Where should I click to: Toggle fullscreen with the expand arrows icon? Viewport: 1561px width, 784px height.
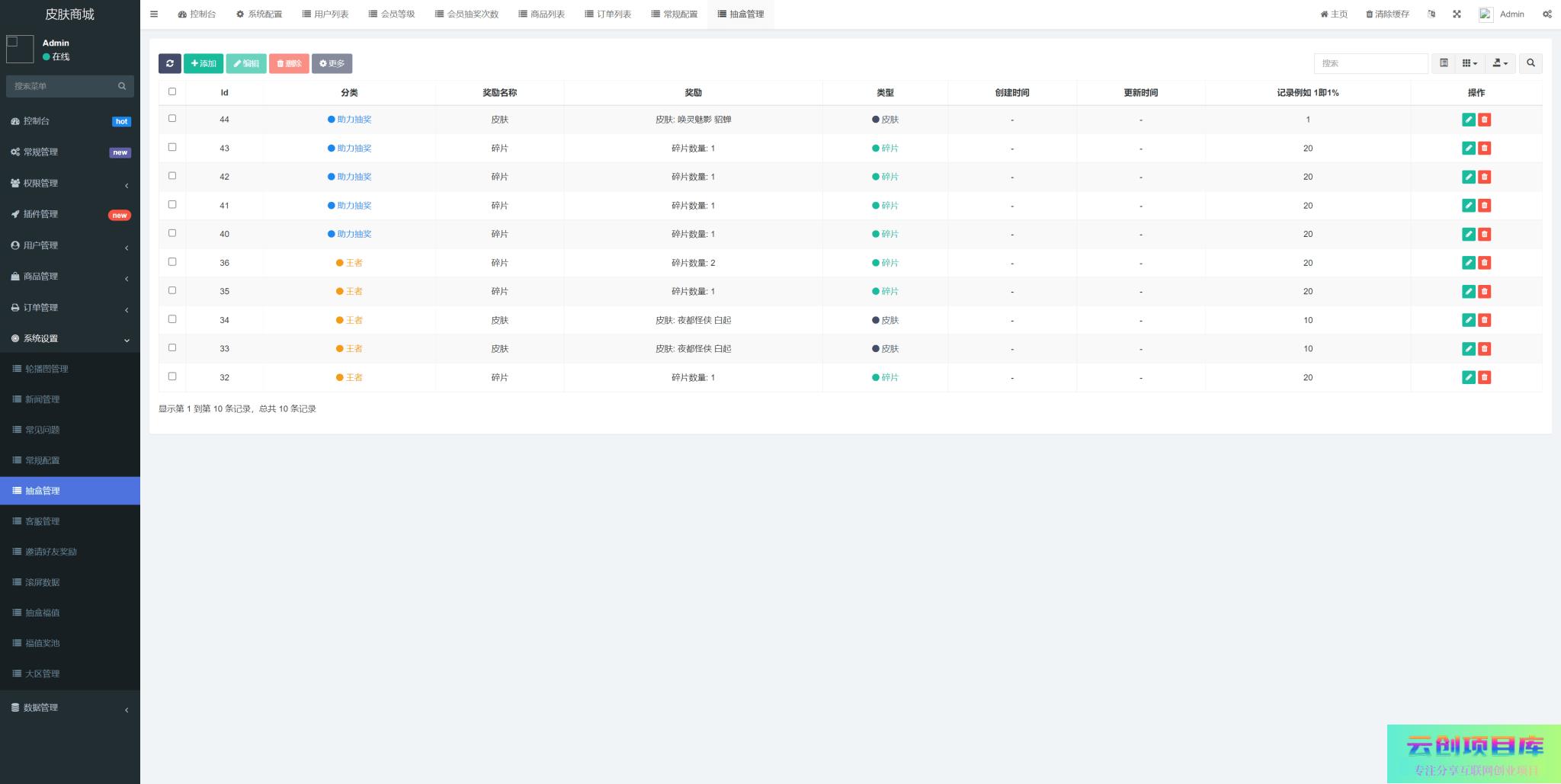point(1457,14)
